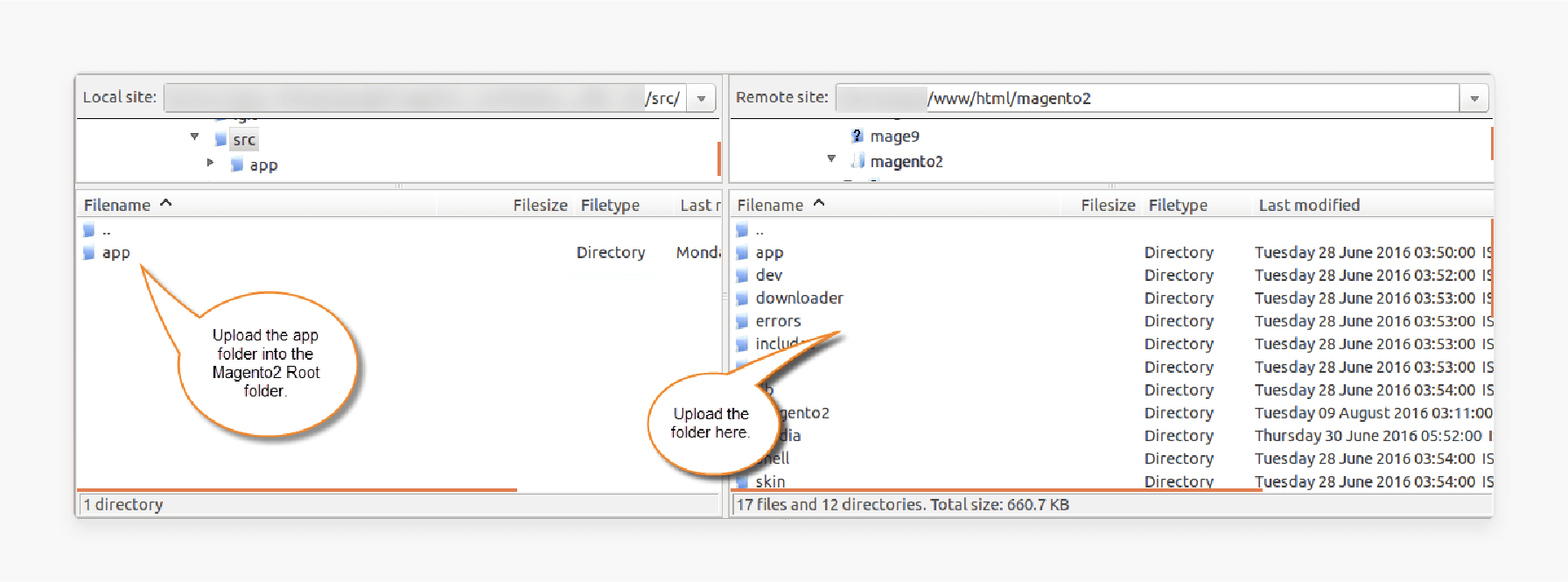1568x582 pixels.
Task: Click parent directory icon in local list
Action: [88, 231]
